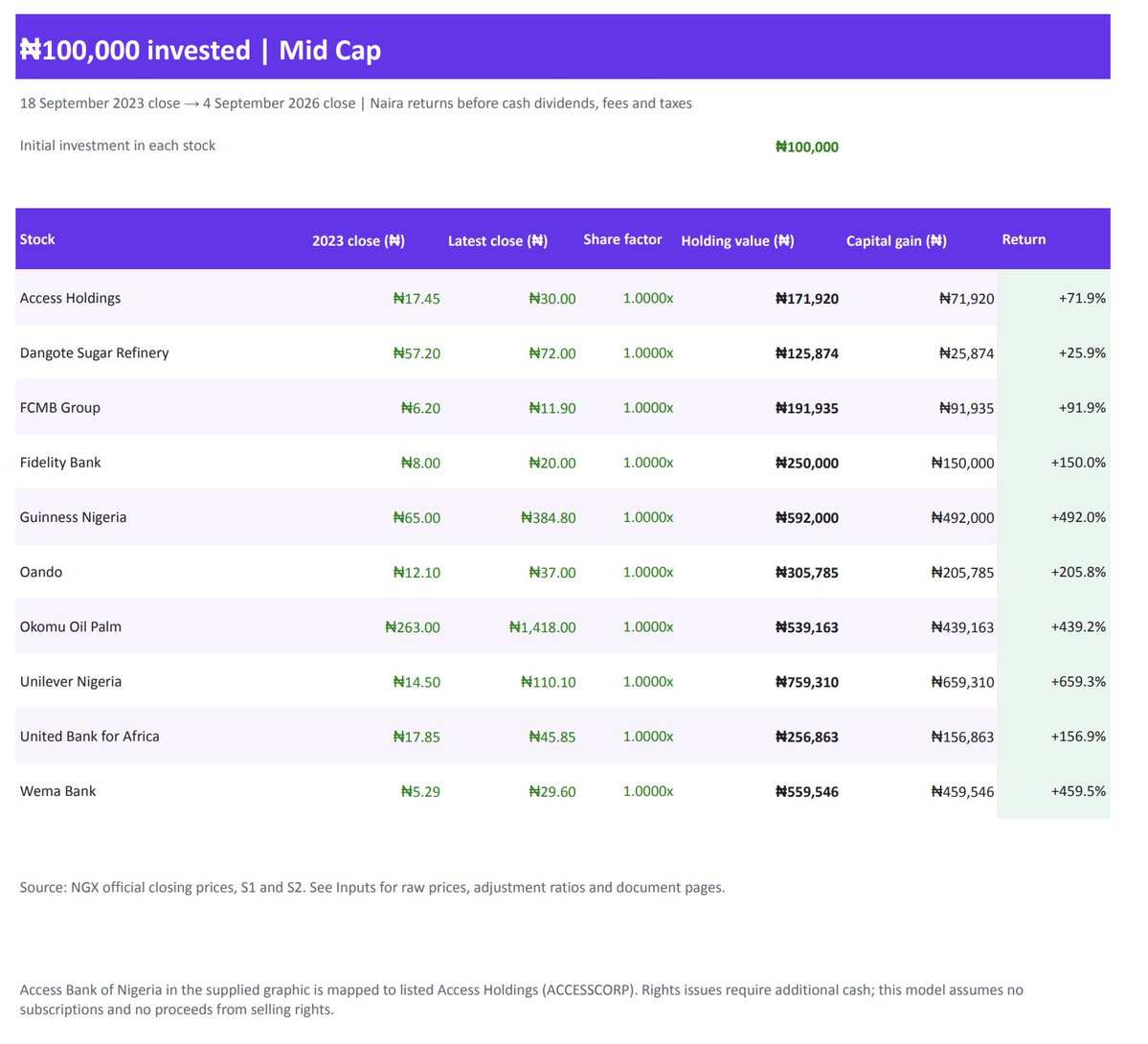Click FCMB Group 2023 close ₦6.20
The height and width of the screenshot is (1044, 1148).
coord(421,408)
